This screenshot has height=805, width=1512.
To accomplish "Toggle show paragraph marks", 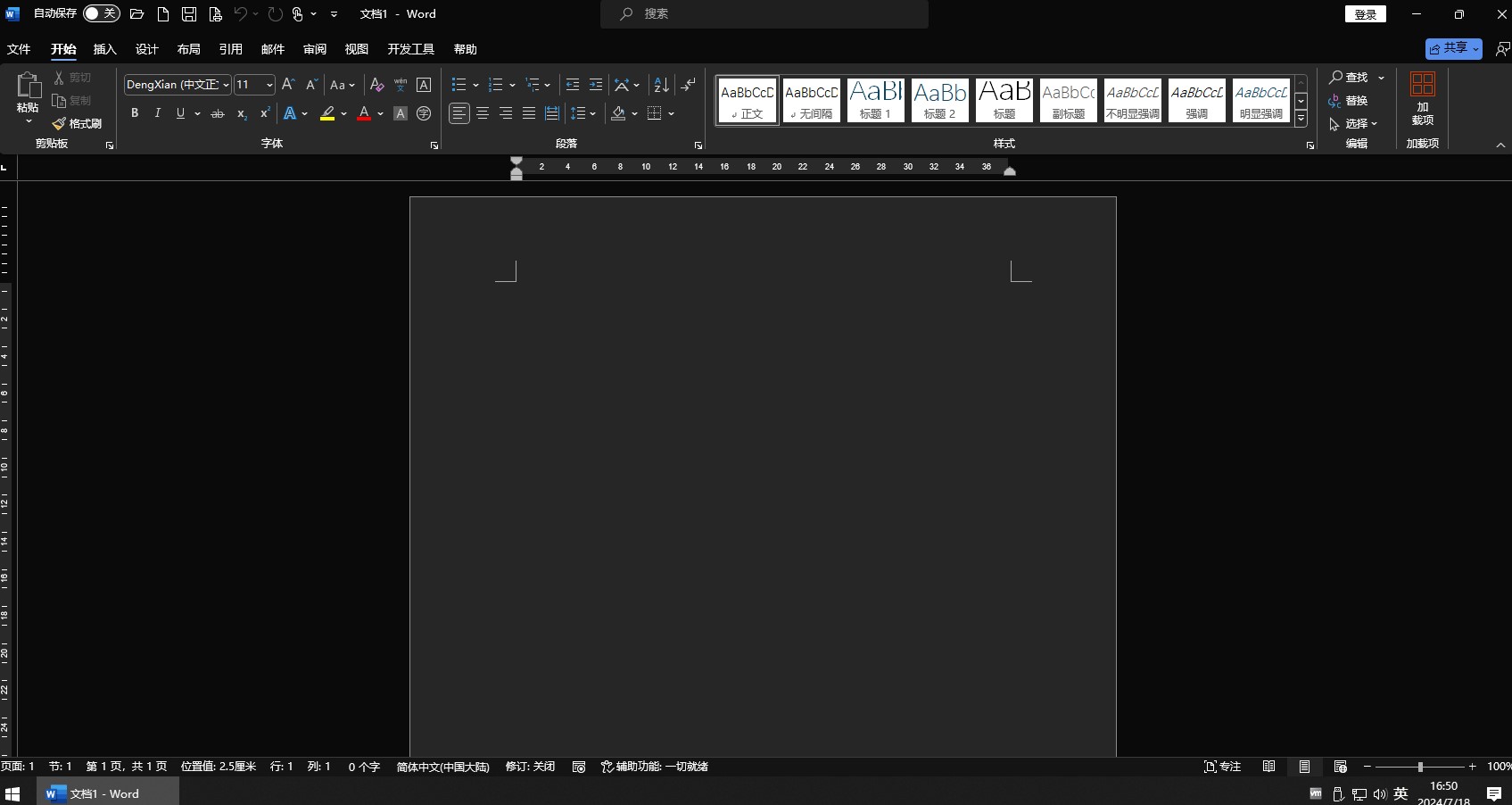I will click(688, 85).
